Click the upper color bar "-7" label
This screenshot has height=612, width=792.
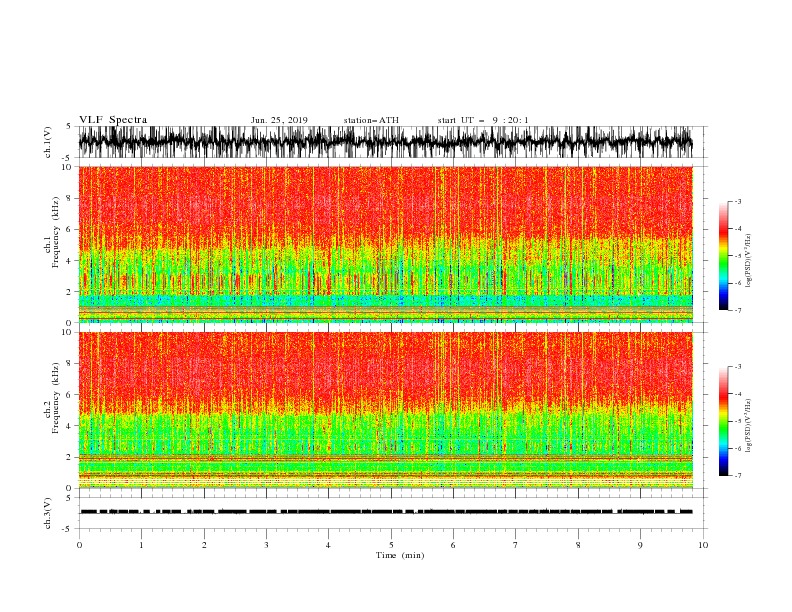(x=737, y=310)
